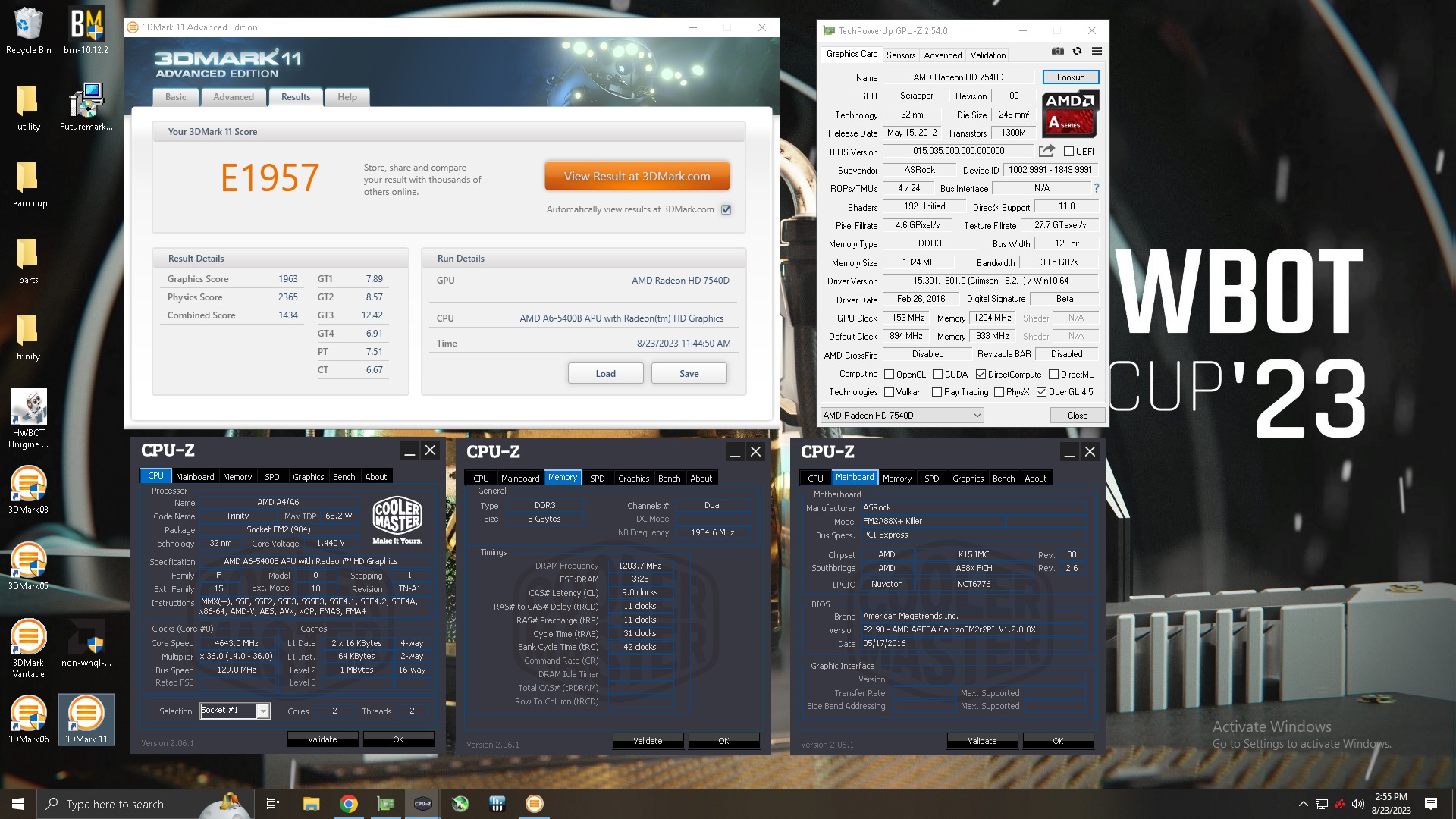The height and width of the screenshot is (819, 1456).
Task: Open the notification center icon
Action: (x=1431, y=804)
